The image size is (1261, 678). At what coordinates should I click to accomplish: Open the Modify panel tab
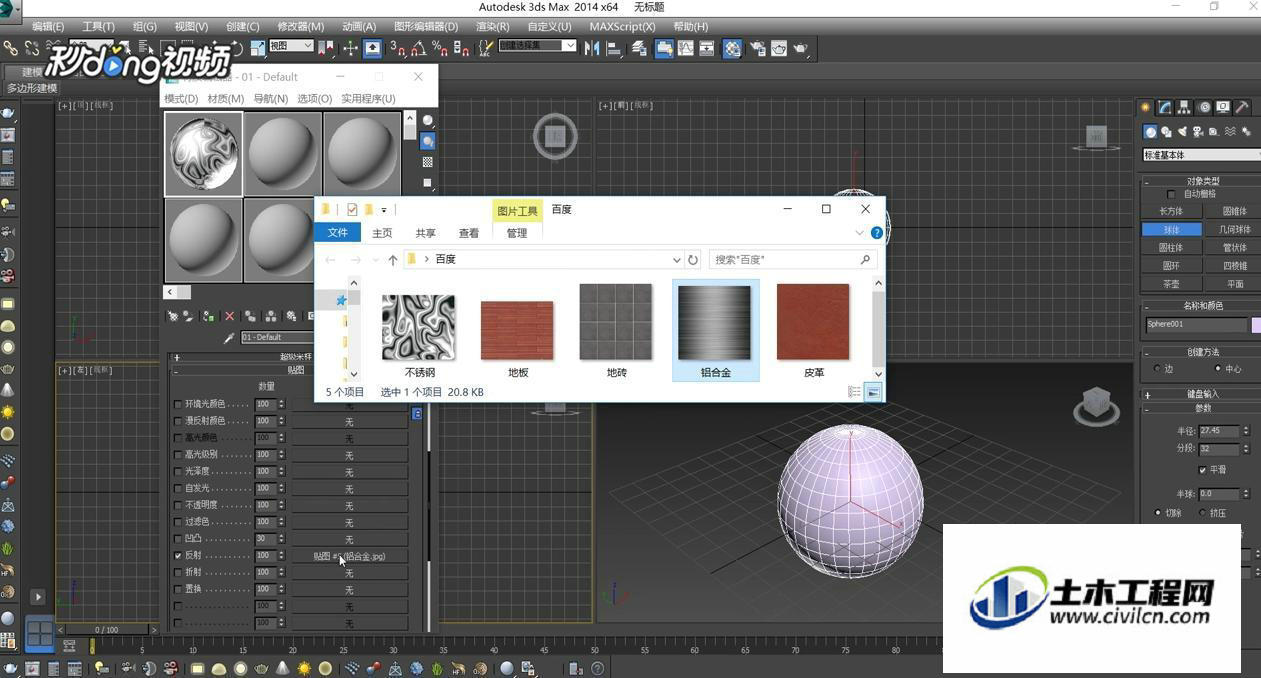pos(1165,107)
